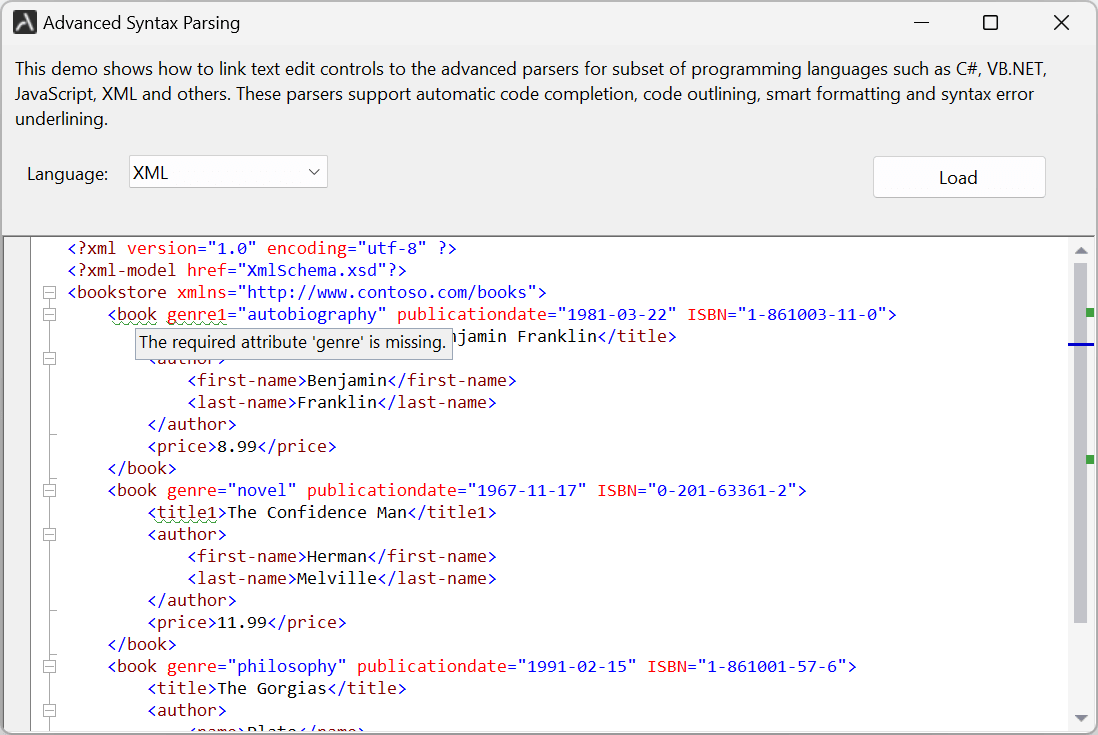Click the text Benjamin in first-name

click(347, 380)
